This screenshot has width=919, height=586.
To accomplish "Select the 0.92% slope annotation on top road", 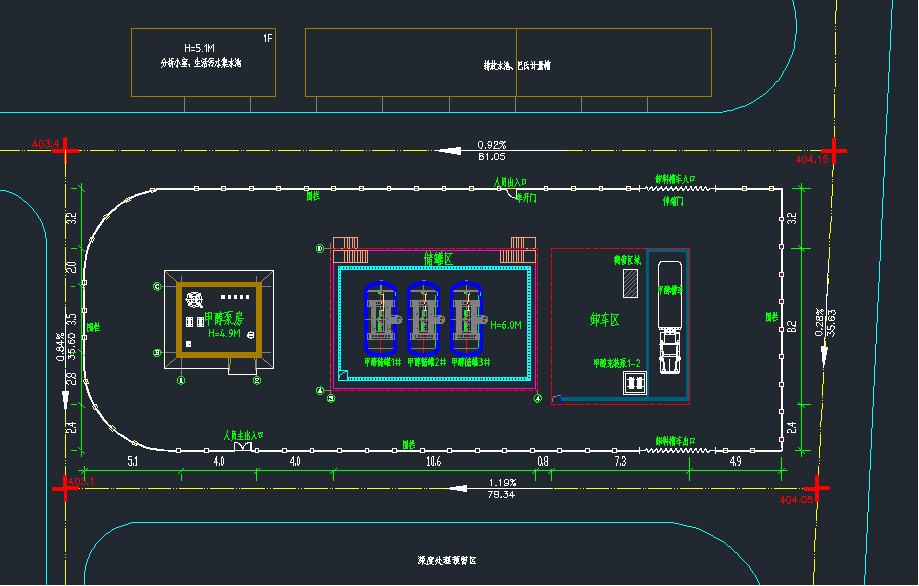I will tap(492, 145).
